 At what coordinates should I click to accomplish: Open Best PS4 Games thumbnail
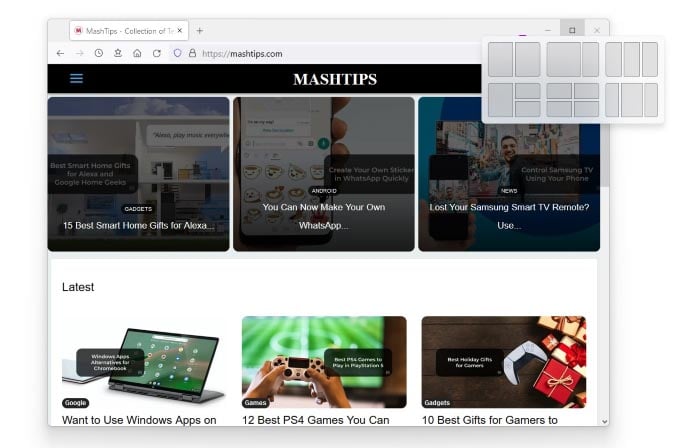324,362
